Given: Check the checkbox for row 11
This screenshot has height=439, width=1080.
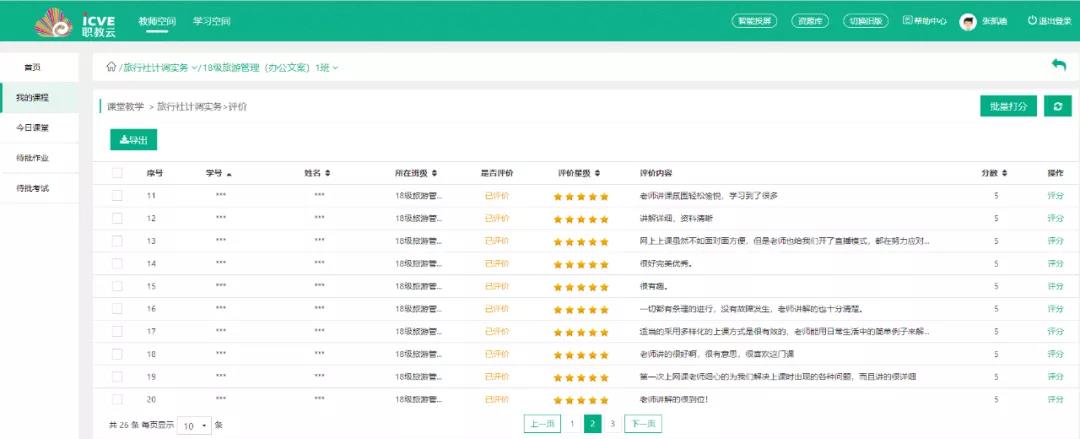Looking at the screenshot, I should 117,196.
